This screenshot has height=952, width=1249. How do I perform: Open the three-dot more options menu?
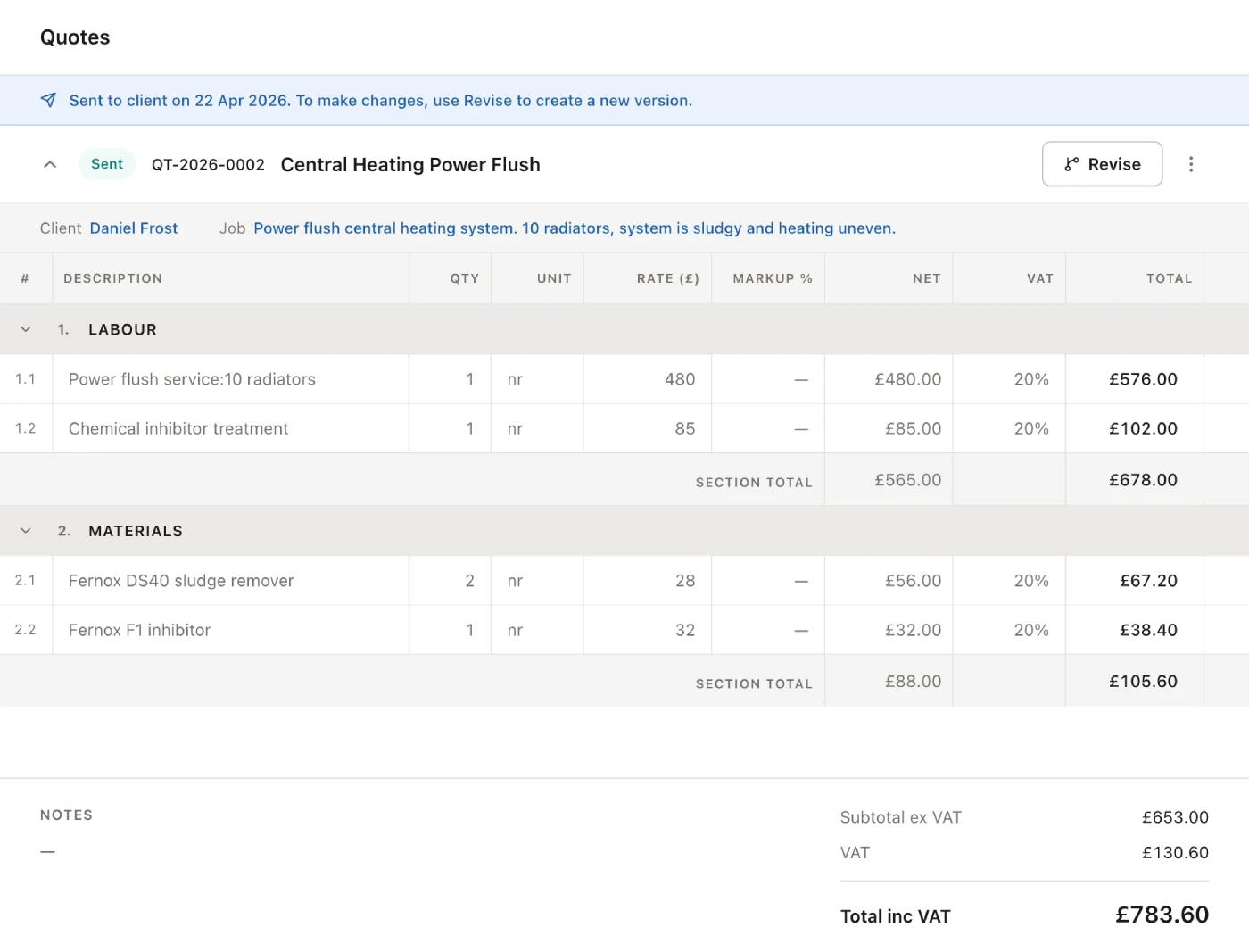click(1191, 164)
